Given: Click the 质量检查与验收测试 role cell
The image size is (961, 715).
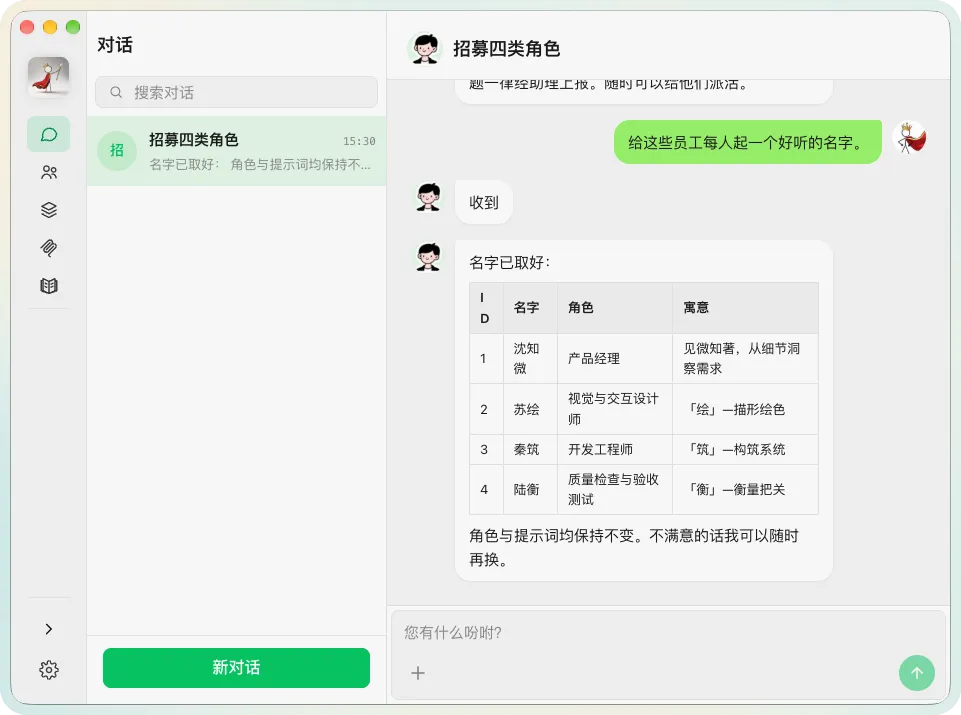Looking at the screenshot, I should (x=615, y=490).
